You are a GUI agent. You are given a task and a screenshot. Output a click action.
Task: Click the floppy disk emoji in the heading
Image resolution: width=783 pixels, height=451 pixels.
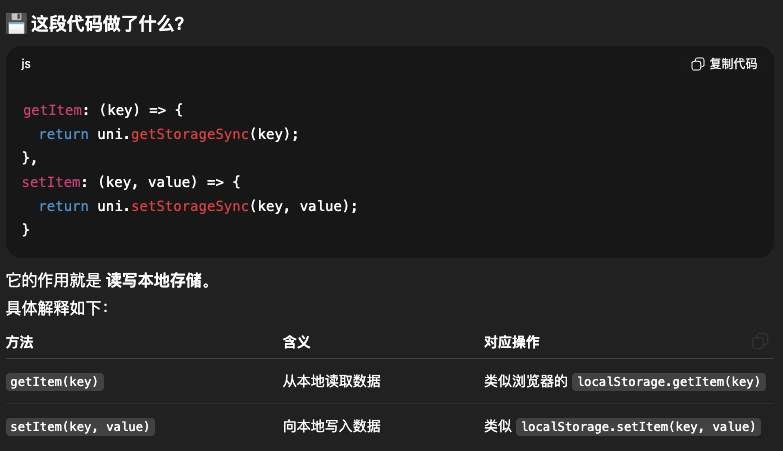pos(15,23)
